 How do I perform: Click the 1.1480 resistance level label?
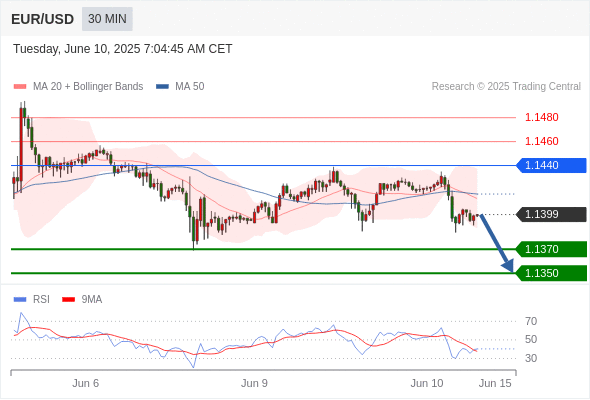point(541,117)
